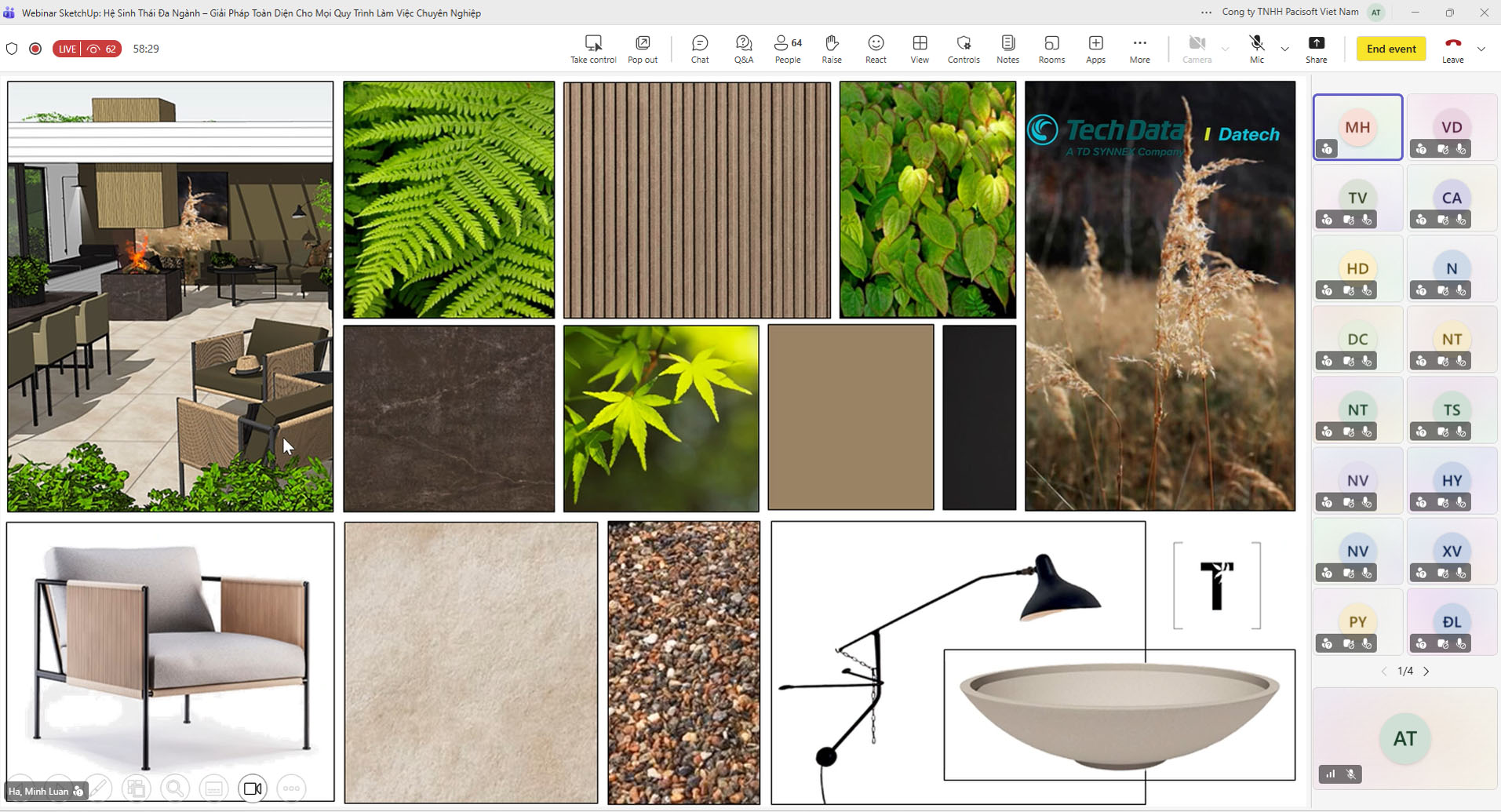The image size is (1501, 812).
Task: Click Share to present content
Action: pyautogui.click(x=1316, y=49)
